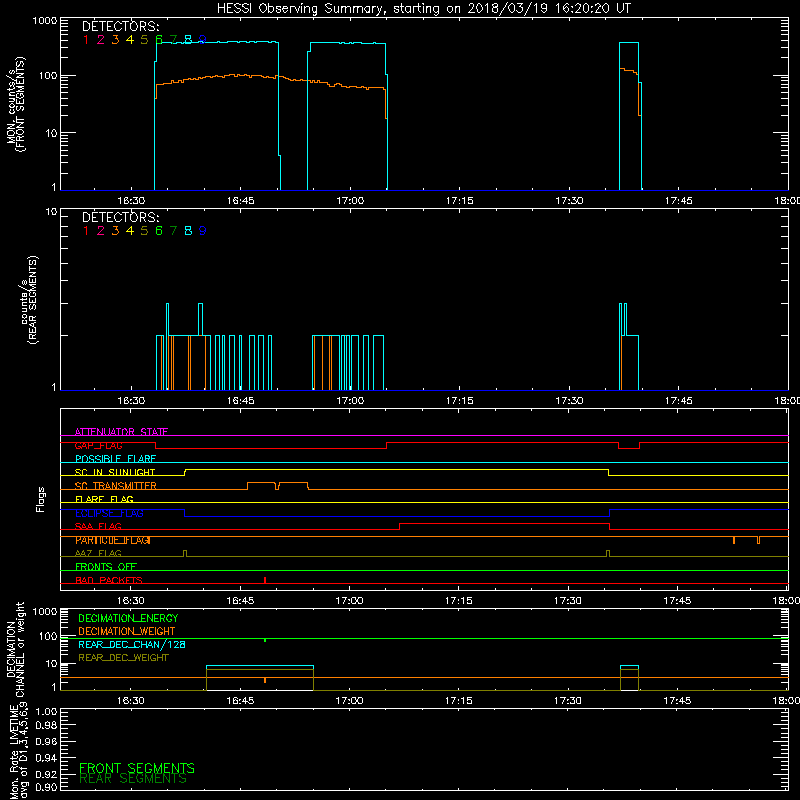Click the HESSI Observing Summary title text

point(423,9)
